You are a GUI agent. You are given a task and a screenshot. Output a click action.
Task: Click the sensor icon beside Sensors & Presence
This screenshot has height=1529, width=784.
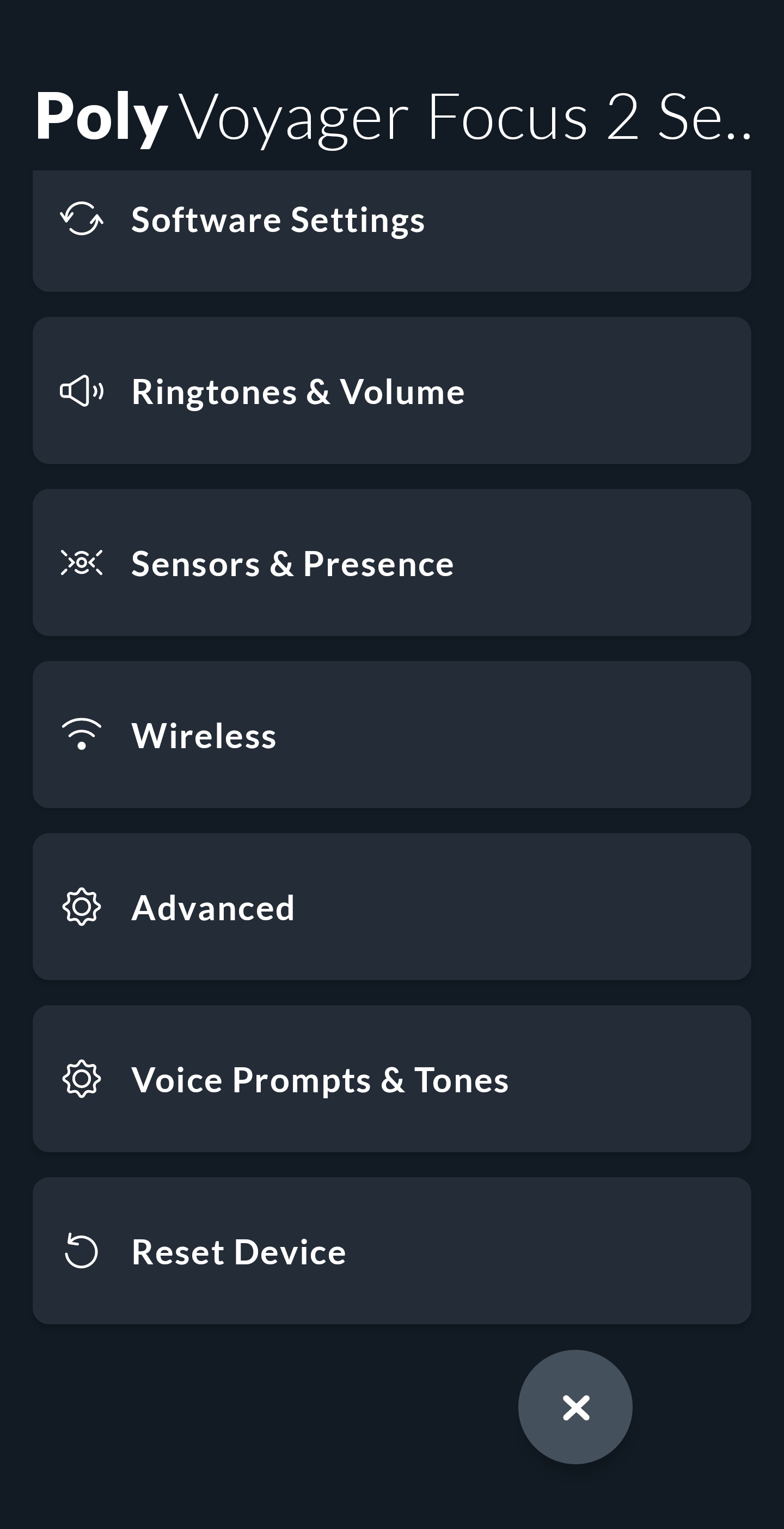[x=82, y=562]
